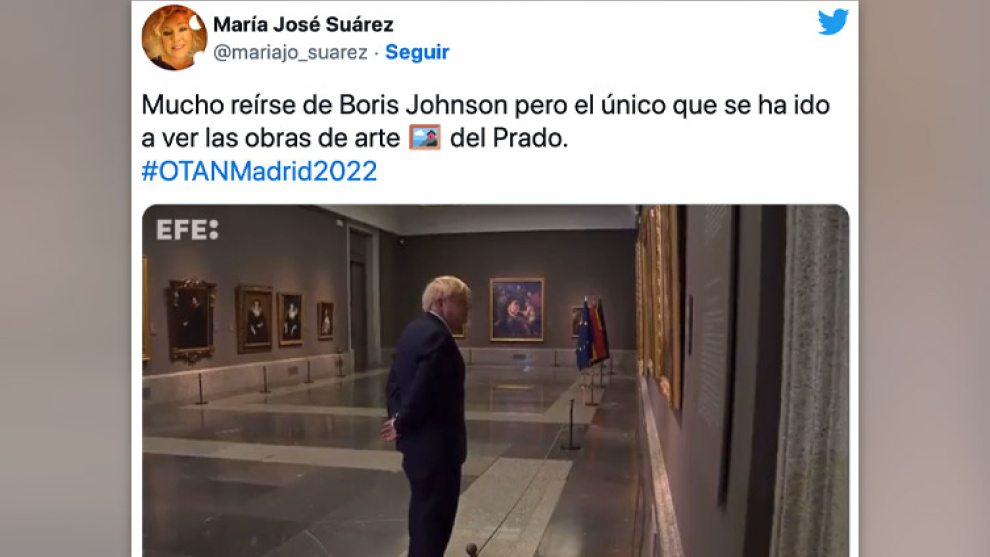Image resolution: width=990 pixels, height=557 pixels.
Task: Click the EFE: watermark on video
Action: coord(188,230)
